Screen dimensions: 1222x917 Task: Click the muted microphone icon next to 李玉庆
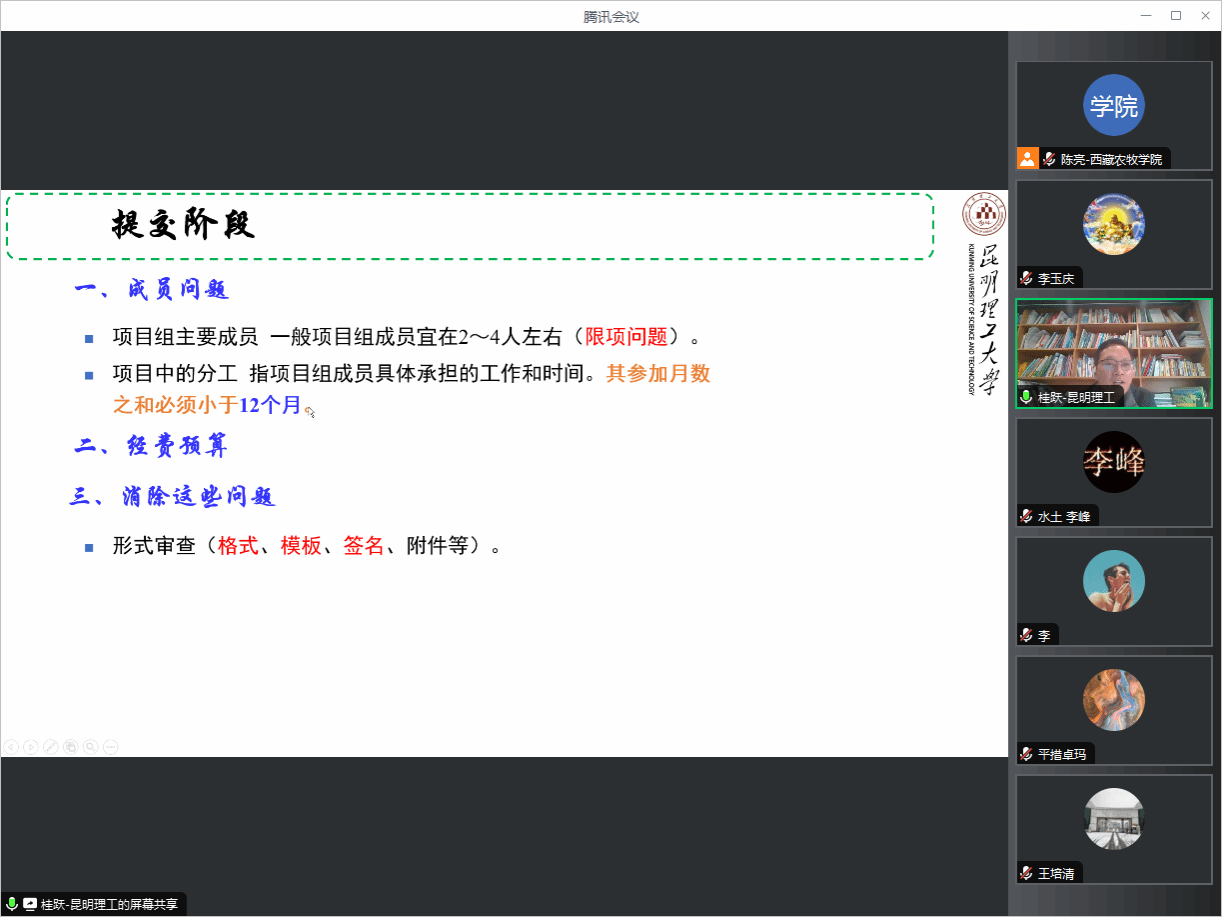point(1027,278)
